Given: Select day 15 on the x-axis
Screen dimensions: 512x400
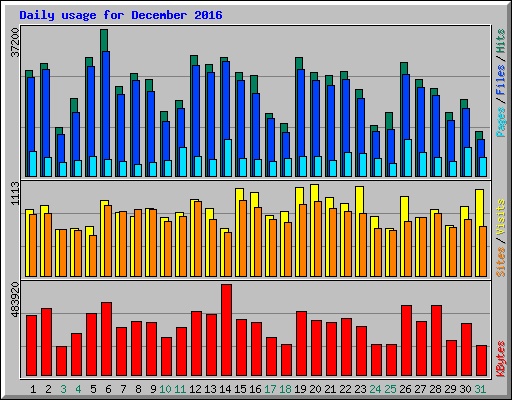Looking at the screenshot, I should coord(240,389).
